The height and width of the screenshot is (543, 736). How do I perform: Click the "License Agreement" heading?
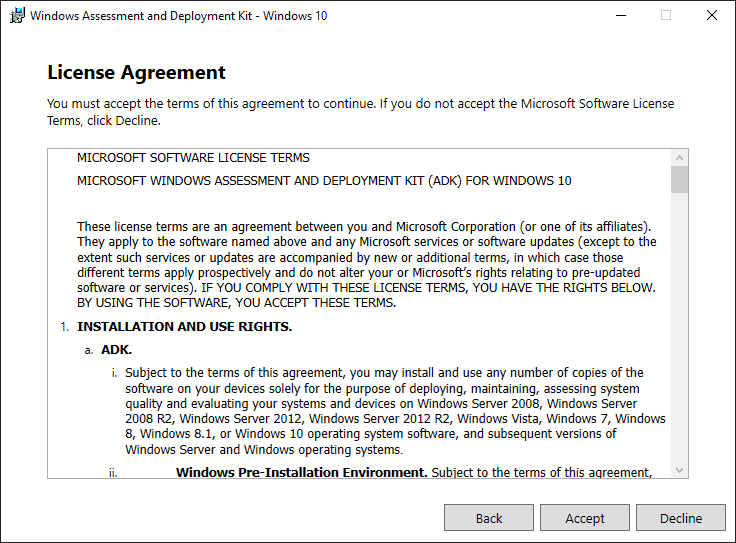[x=137, y=73]
